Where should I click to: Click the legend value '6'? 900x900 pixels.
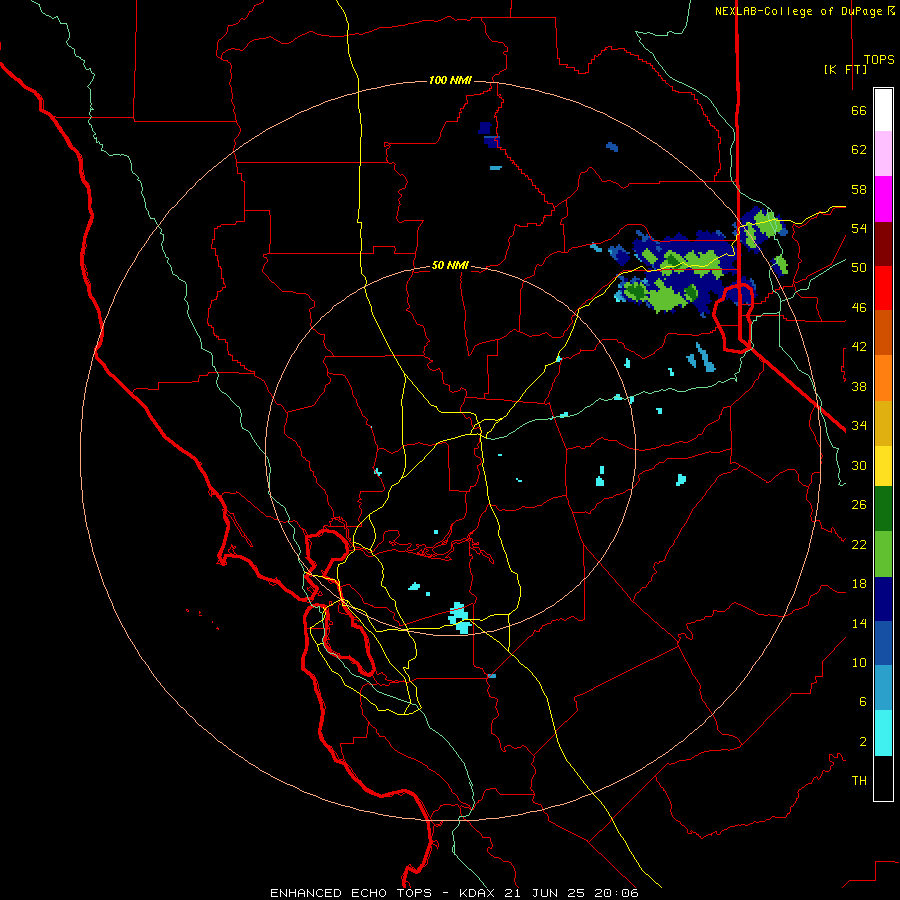(x=863, y=701)
